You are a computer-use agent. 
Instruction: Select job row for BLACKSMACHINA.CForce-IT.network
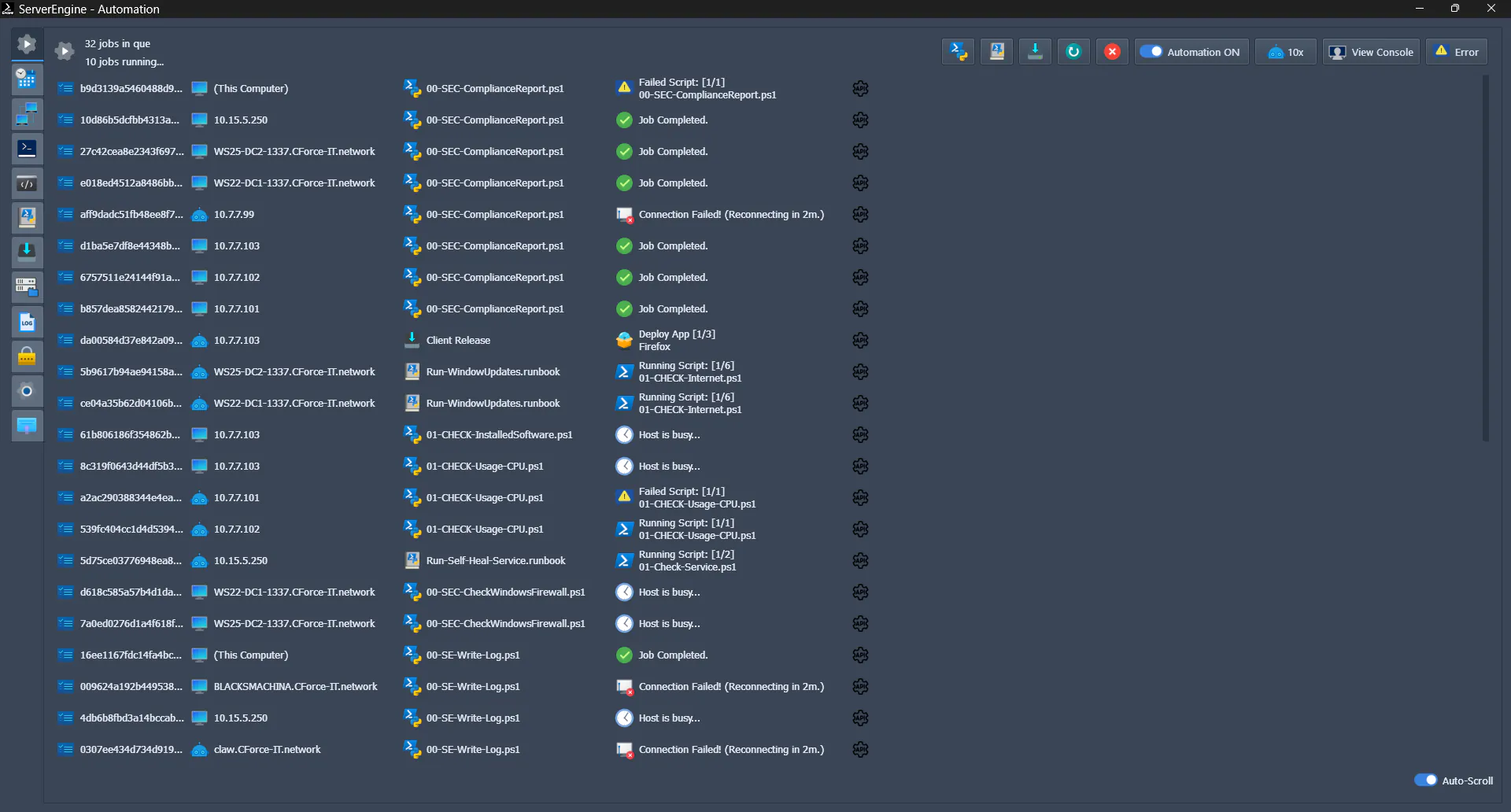click(x=295, y=686)
